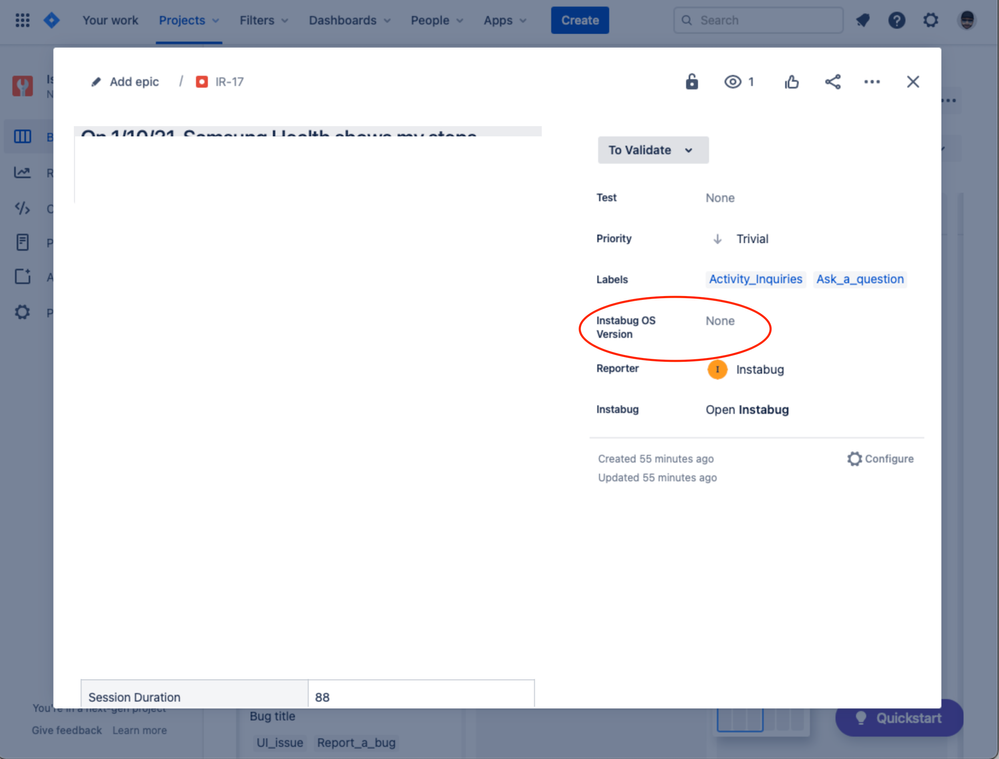Screen dimensions: 999x759
Task: Click the pencil Add epic icon
Action: tap(96, 82)
